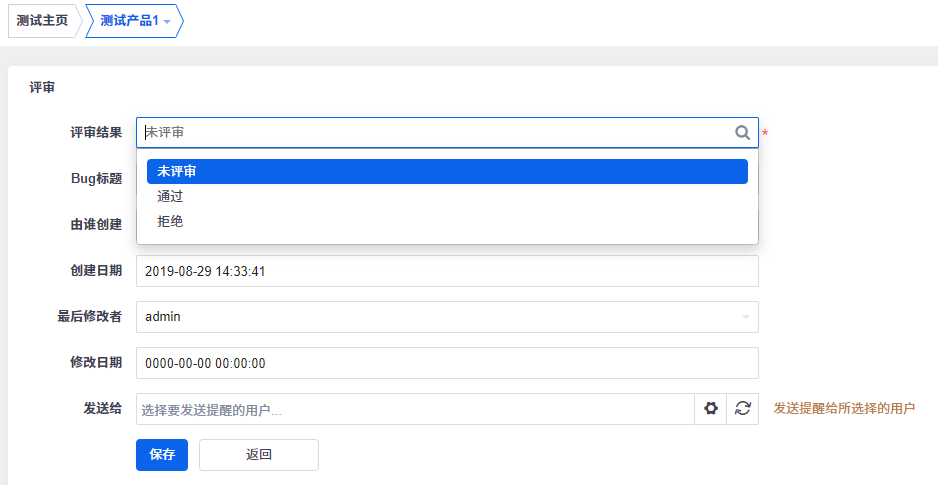Open the gear settings icon beside send-to field

[x=711, y=408]
